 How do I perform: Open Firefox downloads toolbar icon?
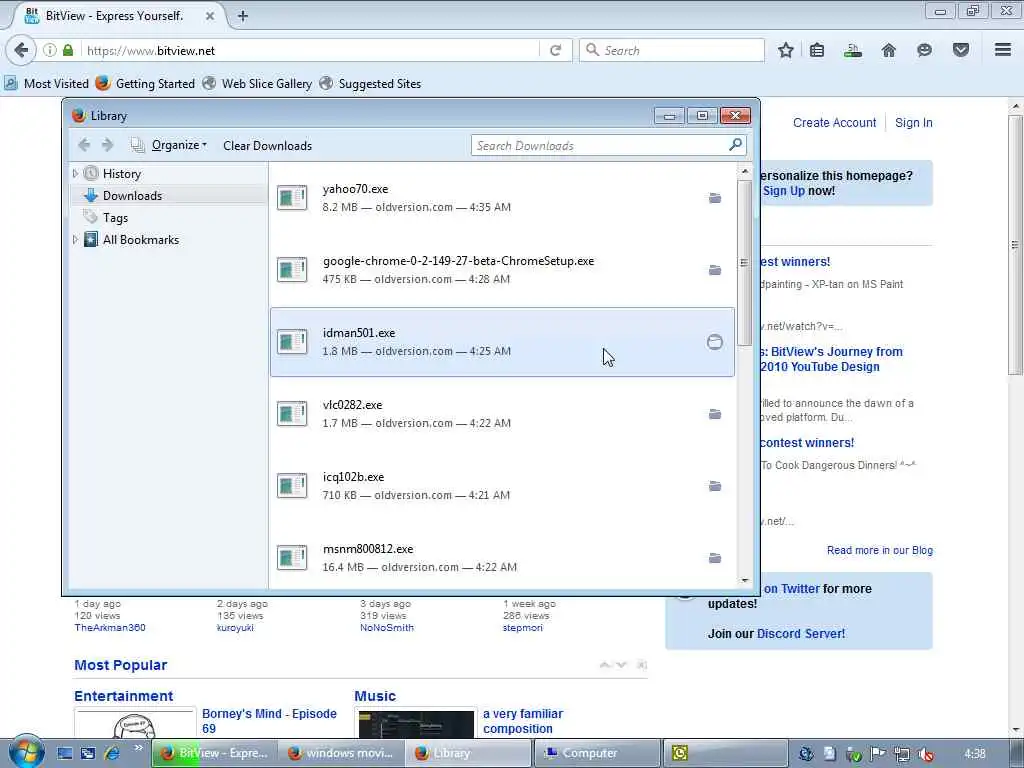click(x=853, y=50)
